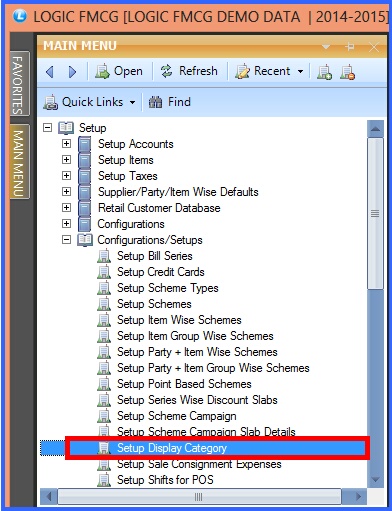This screenshot has width=392, height=511.
Task: Expand the Setup Accounts node
Action: pyautogui.click(x=67, y=143)
